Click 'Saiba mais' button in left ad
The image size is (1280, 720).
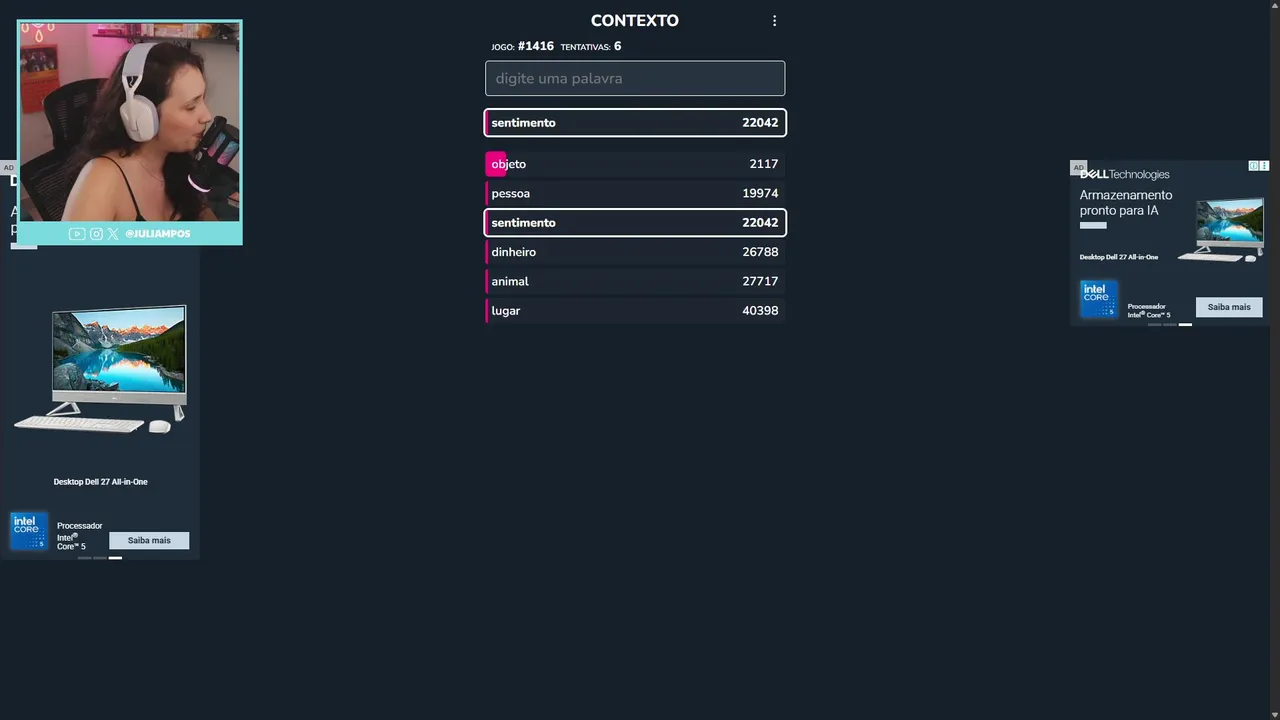point(149,540)
